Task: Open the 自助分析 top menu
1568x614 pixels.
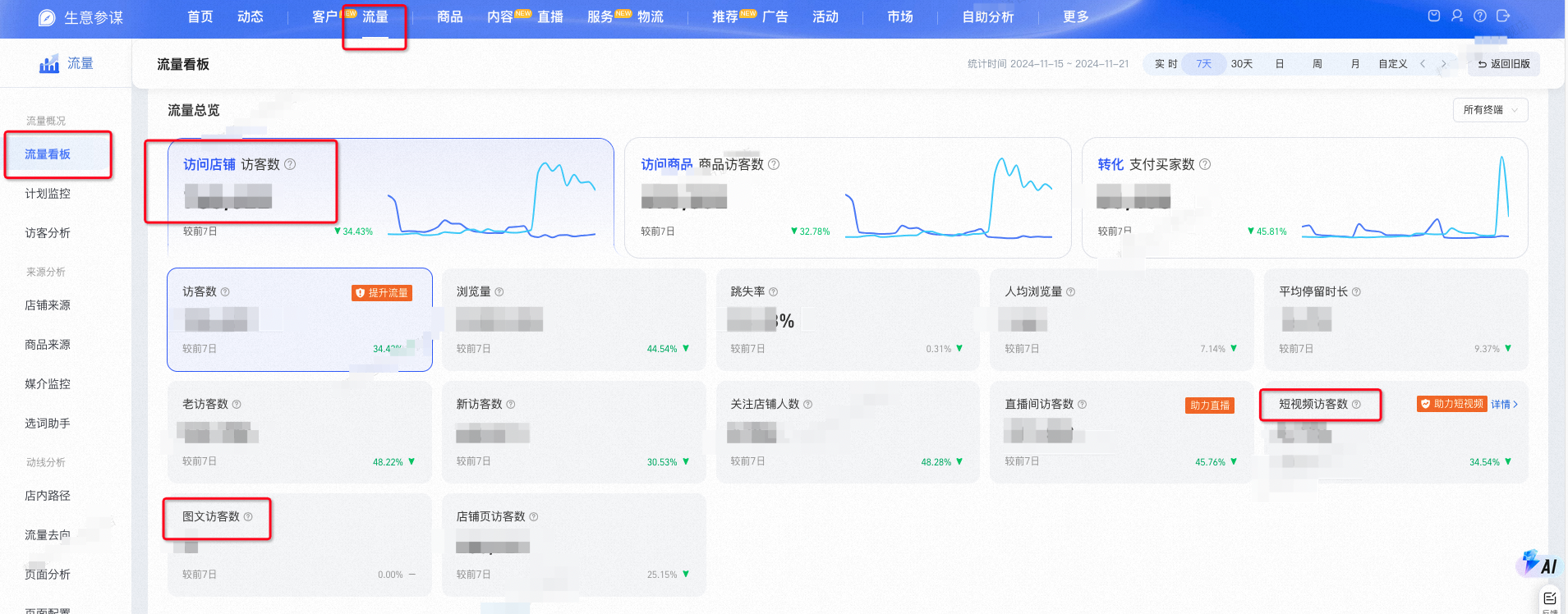Action: 988,17
